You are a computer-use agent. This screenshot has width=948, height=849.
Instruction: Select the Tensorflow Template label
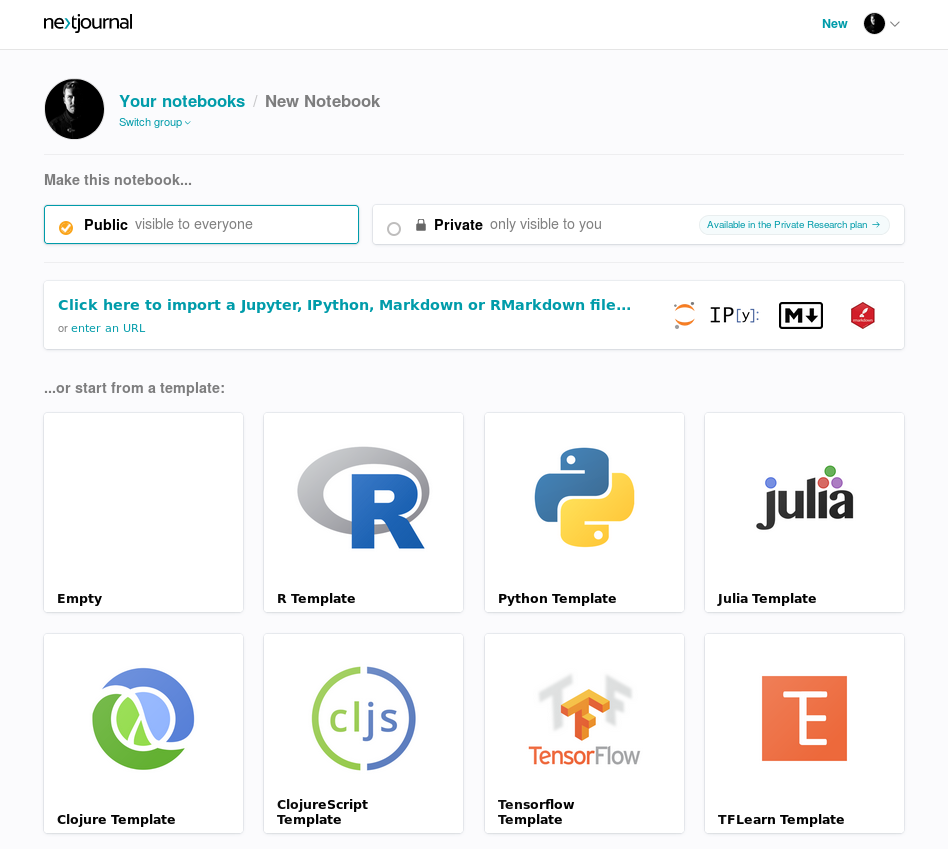[x=536, y=812]
